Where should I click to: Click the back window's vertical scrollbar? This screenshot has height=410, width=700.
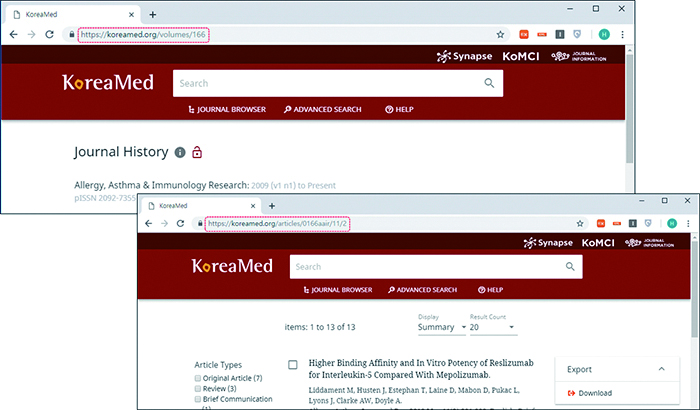click(629, 107)
